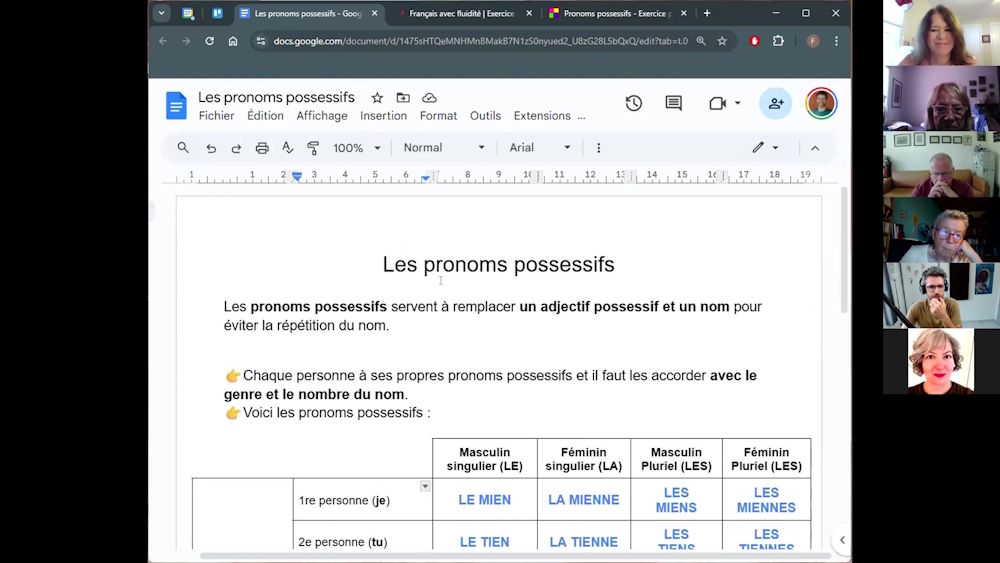Open the Insertion menu

(383, 116)
